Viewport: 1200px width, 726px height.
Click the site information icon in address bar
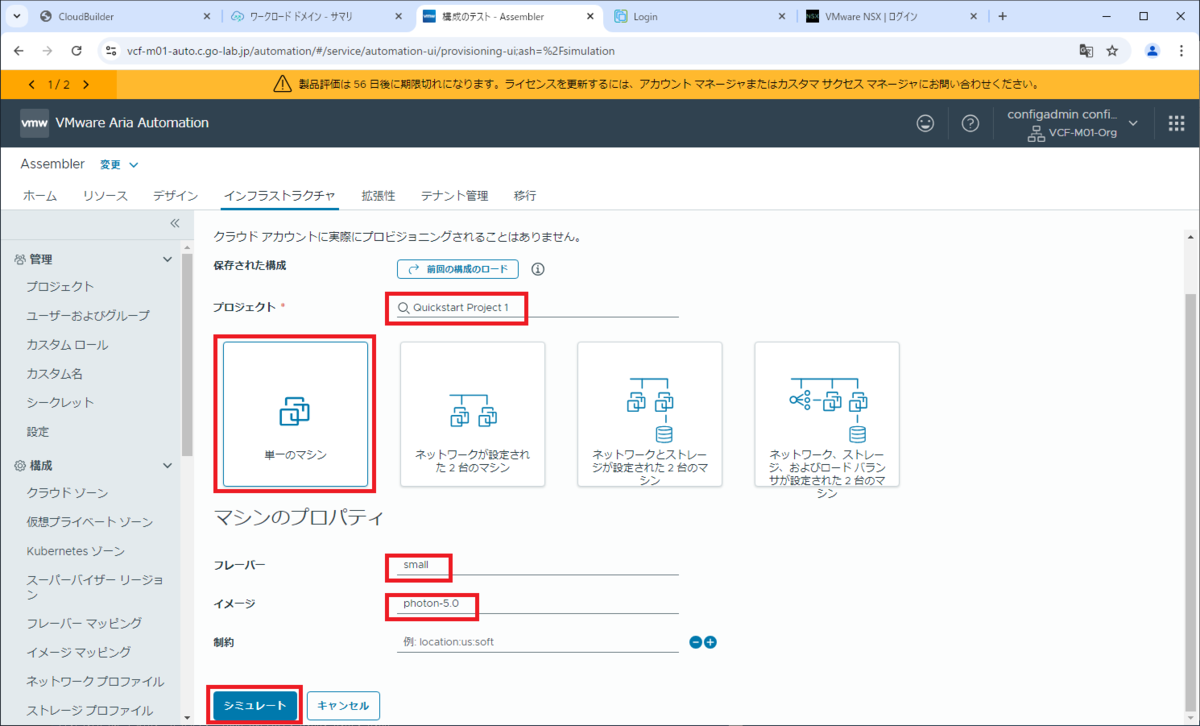coord(111,50)
